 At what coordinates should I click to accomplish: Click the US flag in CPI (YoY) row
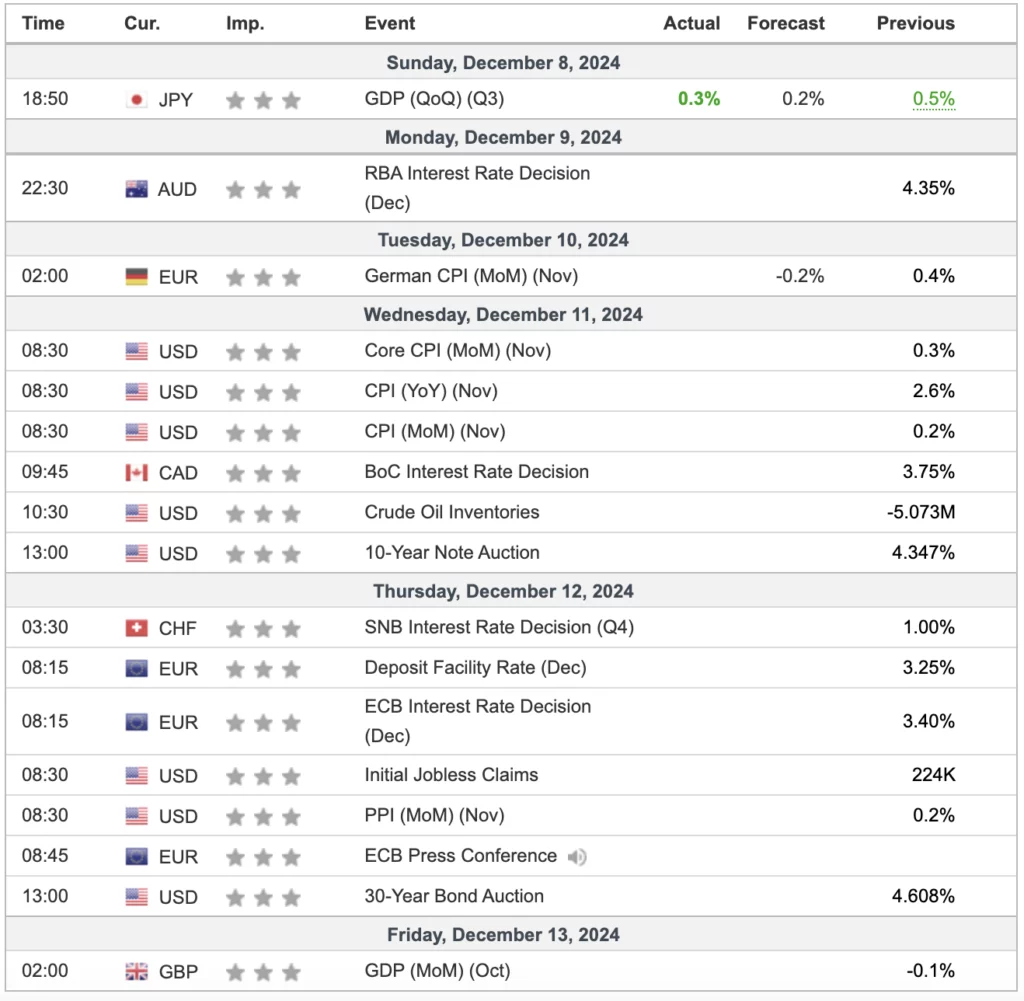pos(136,392)
